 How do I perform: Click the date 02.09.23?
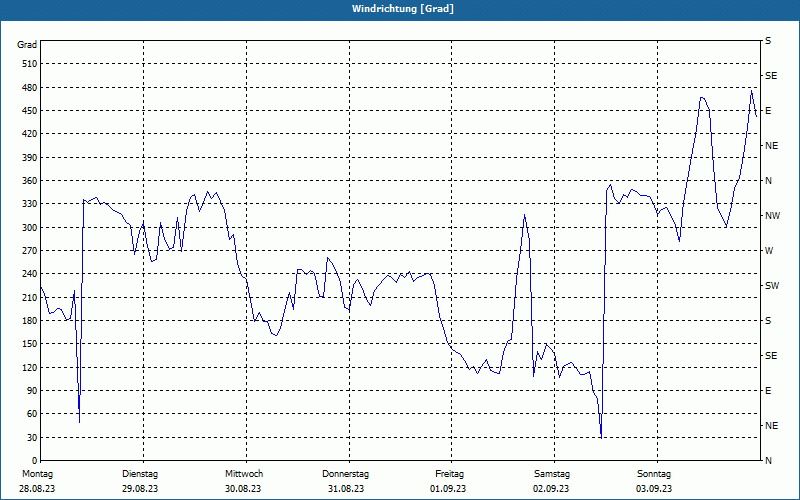point(551,489)
